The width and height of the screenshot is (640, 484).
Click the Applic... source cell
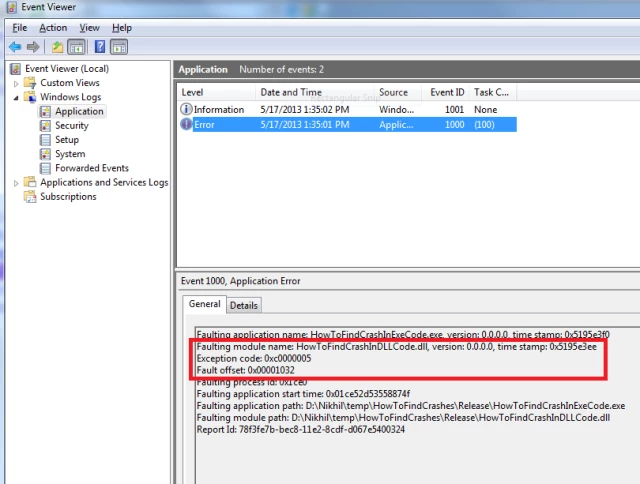coord(396,124)
